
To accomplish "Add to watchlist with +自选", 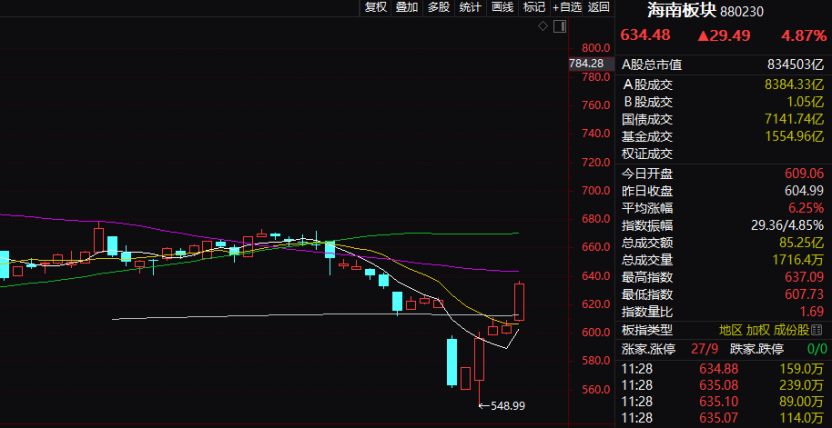I will pyautogui.click(x=567, y=7).
